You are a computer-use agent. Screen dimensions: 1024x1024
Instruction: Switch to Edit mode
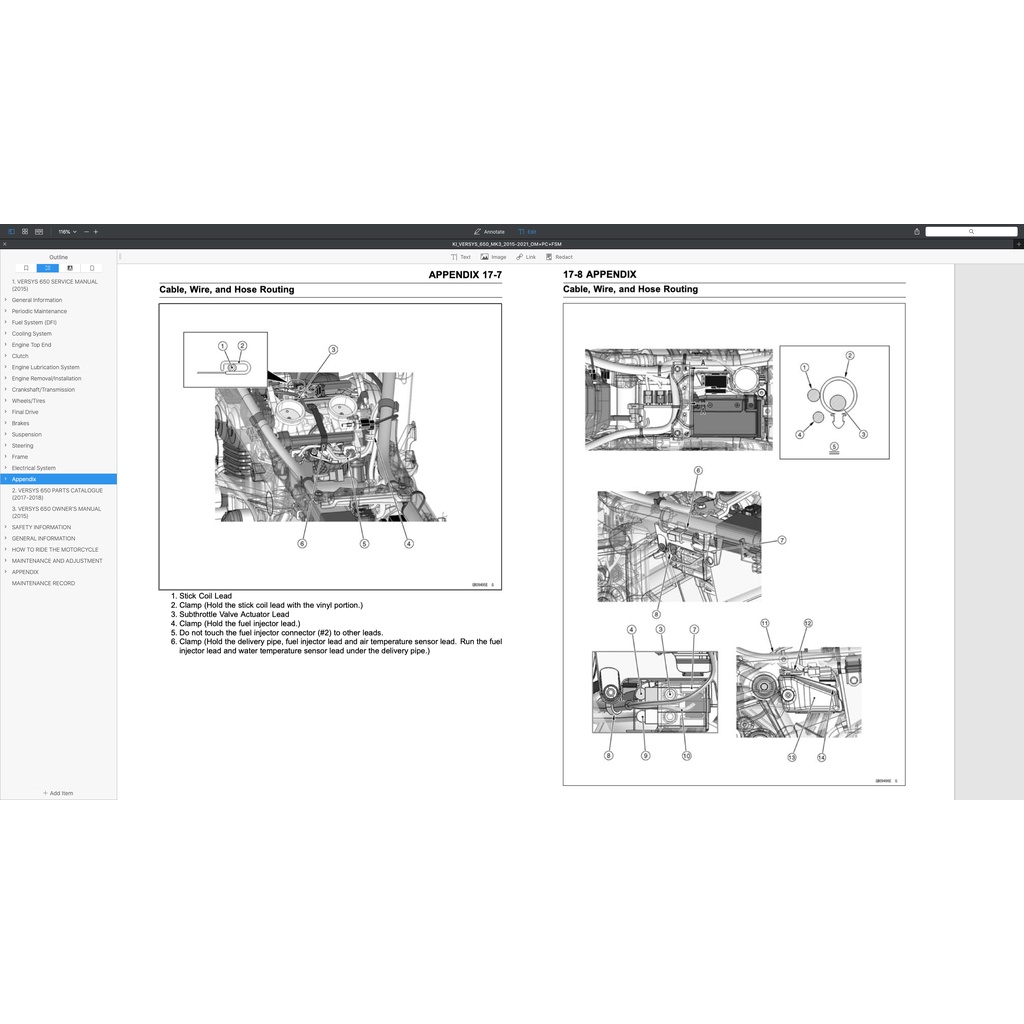coord(527,231)
